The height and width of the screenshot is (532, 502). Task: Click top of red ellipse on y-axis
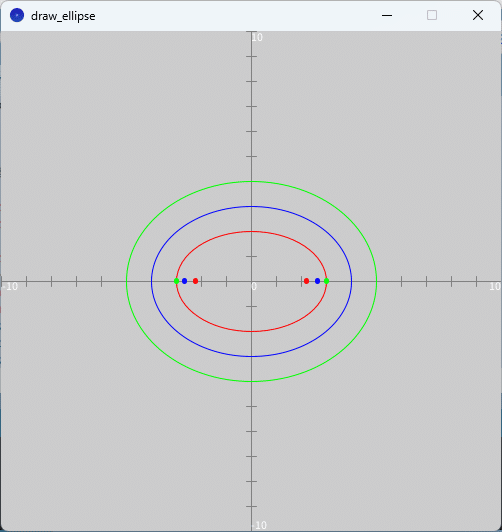[x=251, y=231]
